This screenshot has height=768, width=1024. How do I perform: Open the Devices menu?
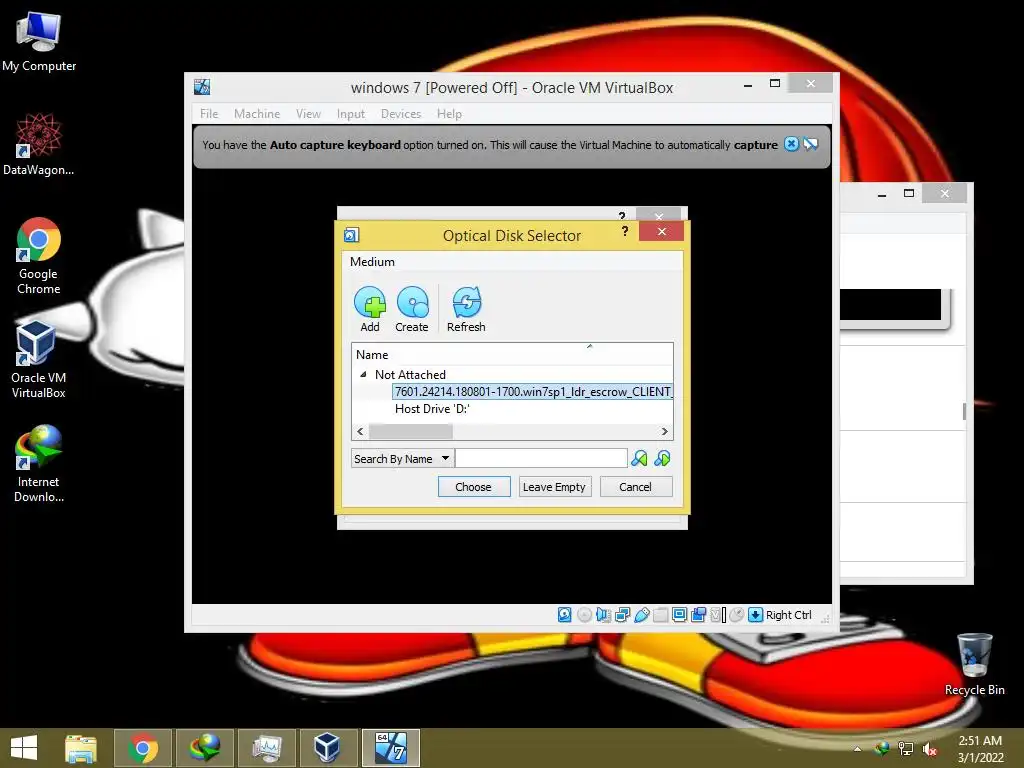401,114
